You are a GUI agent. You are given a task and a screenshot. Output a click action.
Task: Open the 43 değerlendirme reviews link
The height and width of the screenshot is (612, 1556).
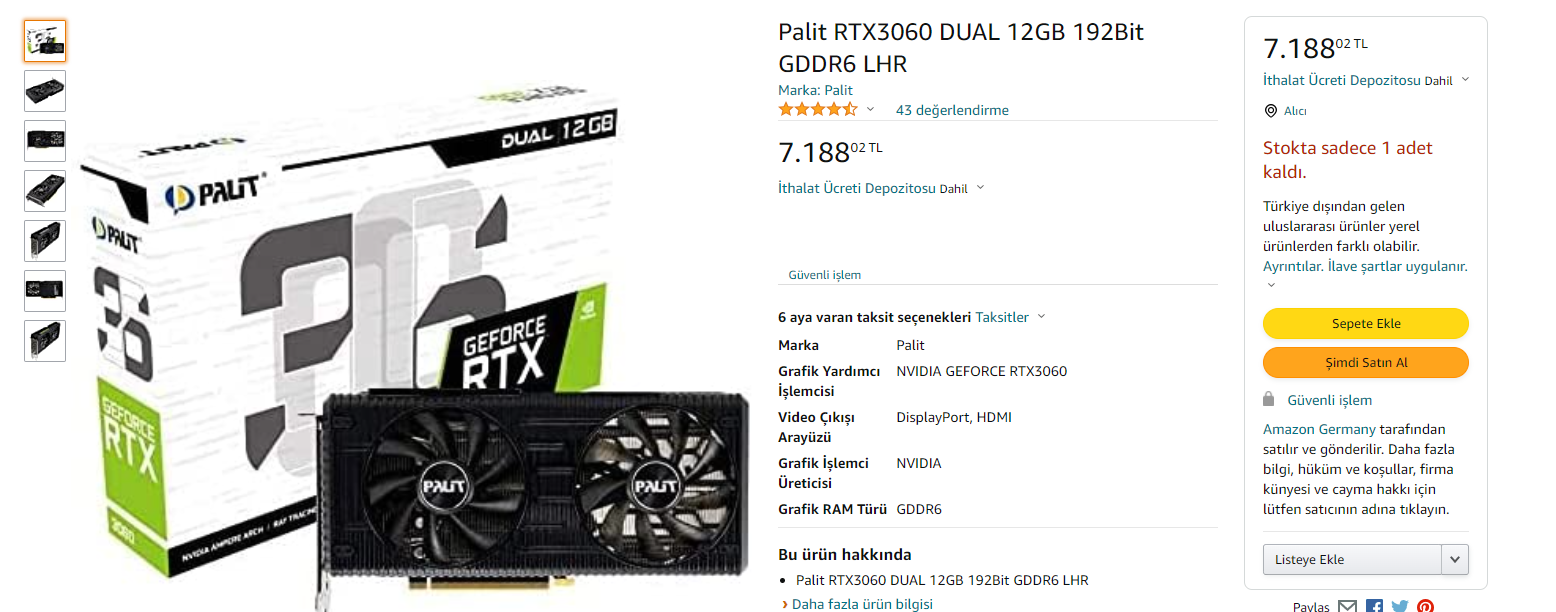click(952, 110)
